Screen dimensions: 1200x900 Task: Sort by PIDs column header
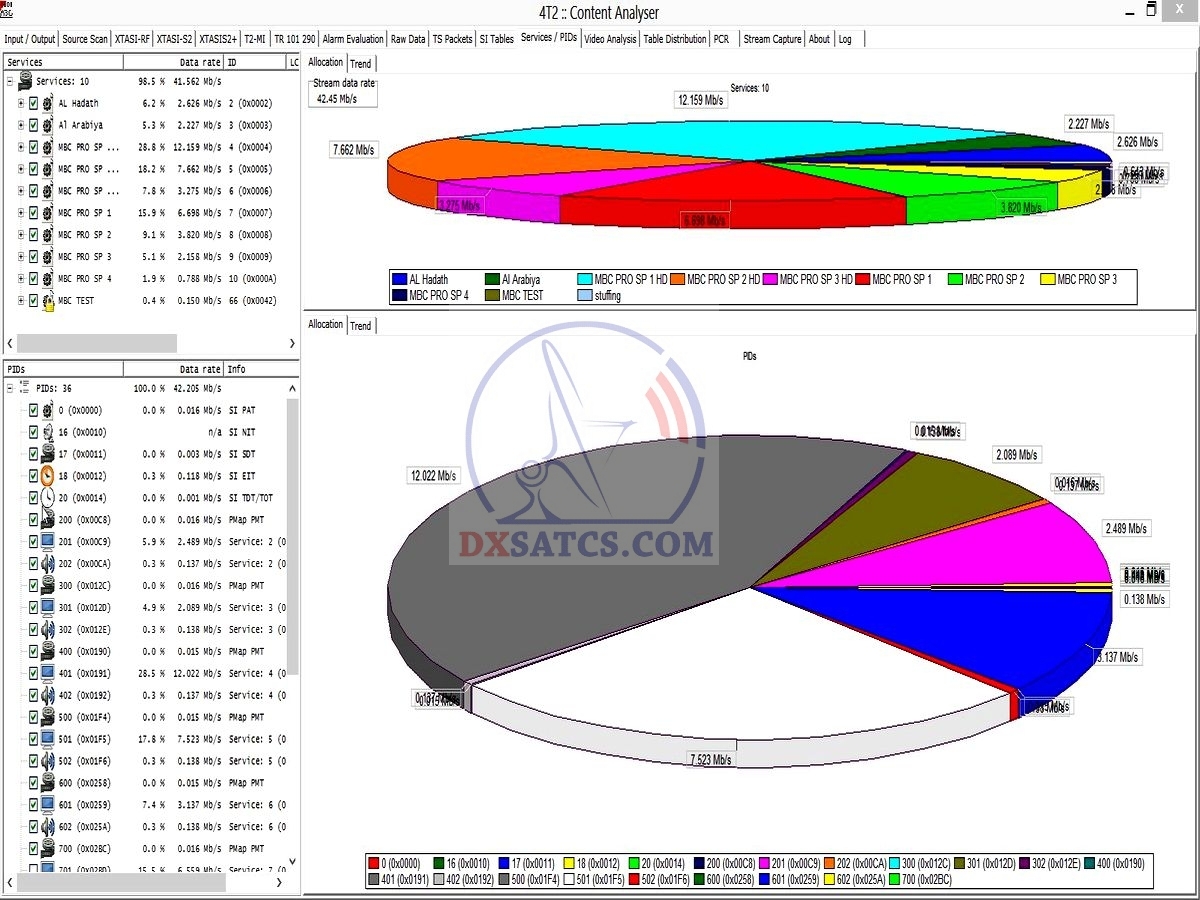63,369
